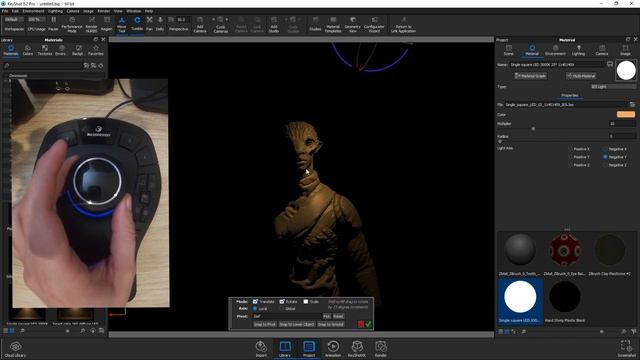640x360 pixels.
Task: Click the Snap to Lower Object button
Action: [x=297, y=324]
